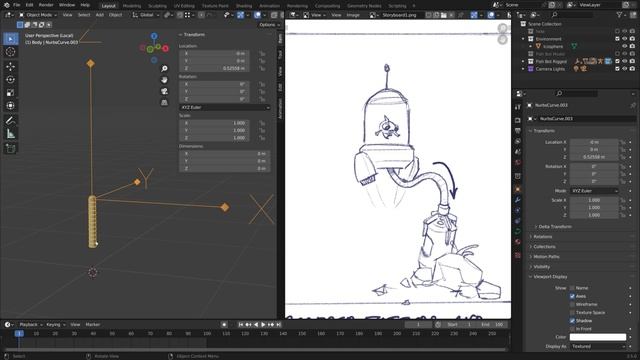Open the outliner filter funnel icon
This screenshot has height=360, width=640.
click(x=620, y=15)
